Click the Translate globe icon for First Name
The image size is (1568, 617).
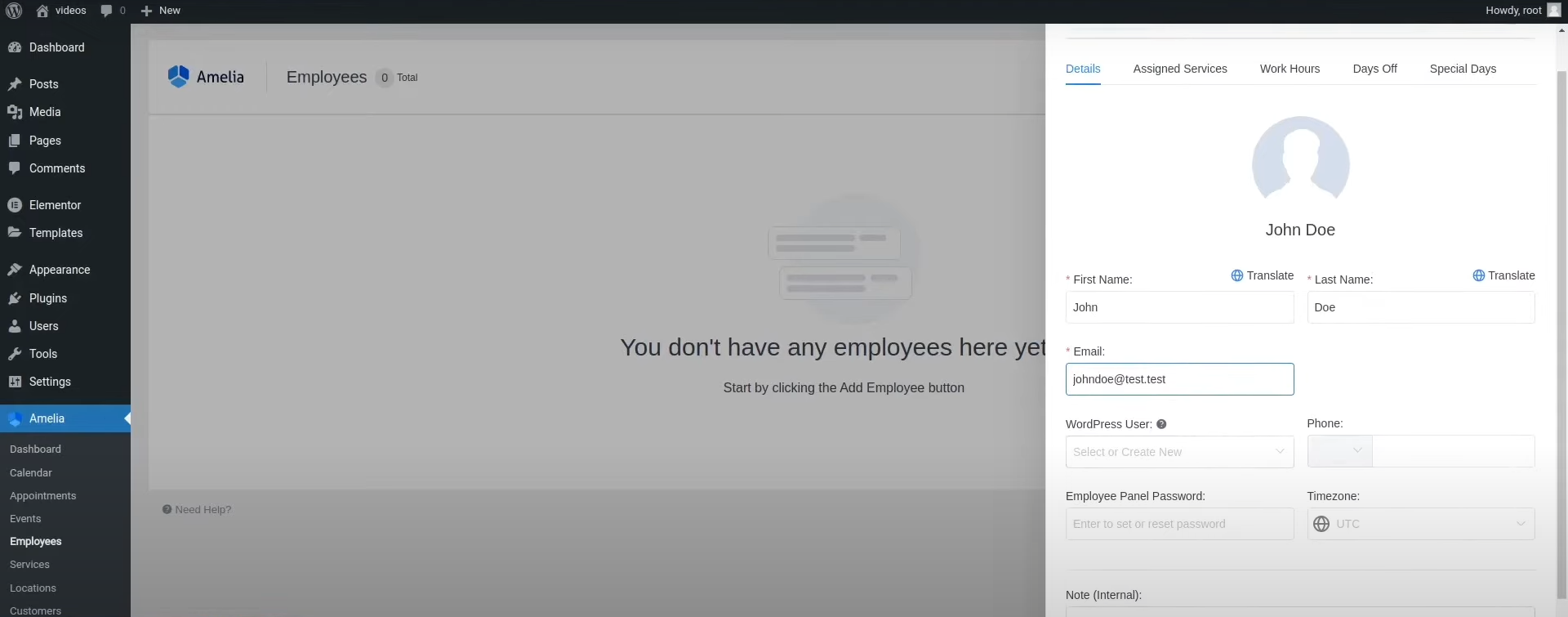coord(1236,275)
